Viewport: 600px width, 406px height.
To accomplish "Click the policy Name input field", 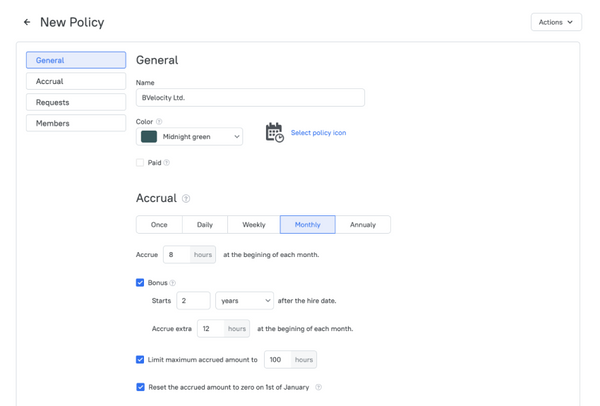I will point(250,98).
